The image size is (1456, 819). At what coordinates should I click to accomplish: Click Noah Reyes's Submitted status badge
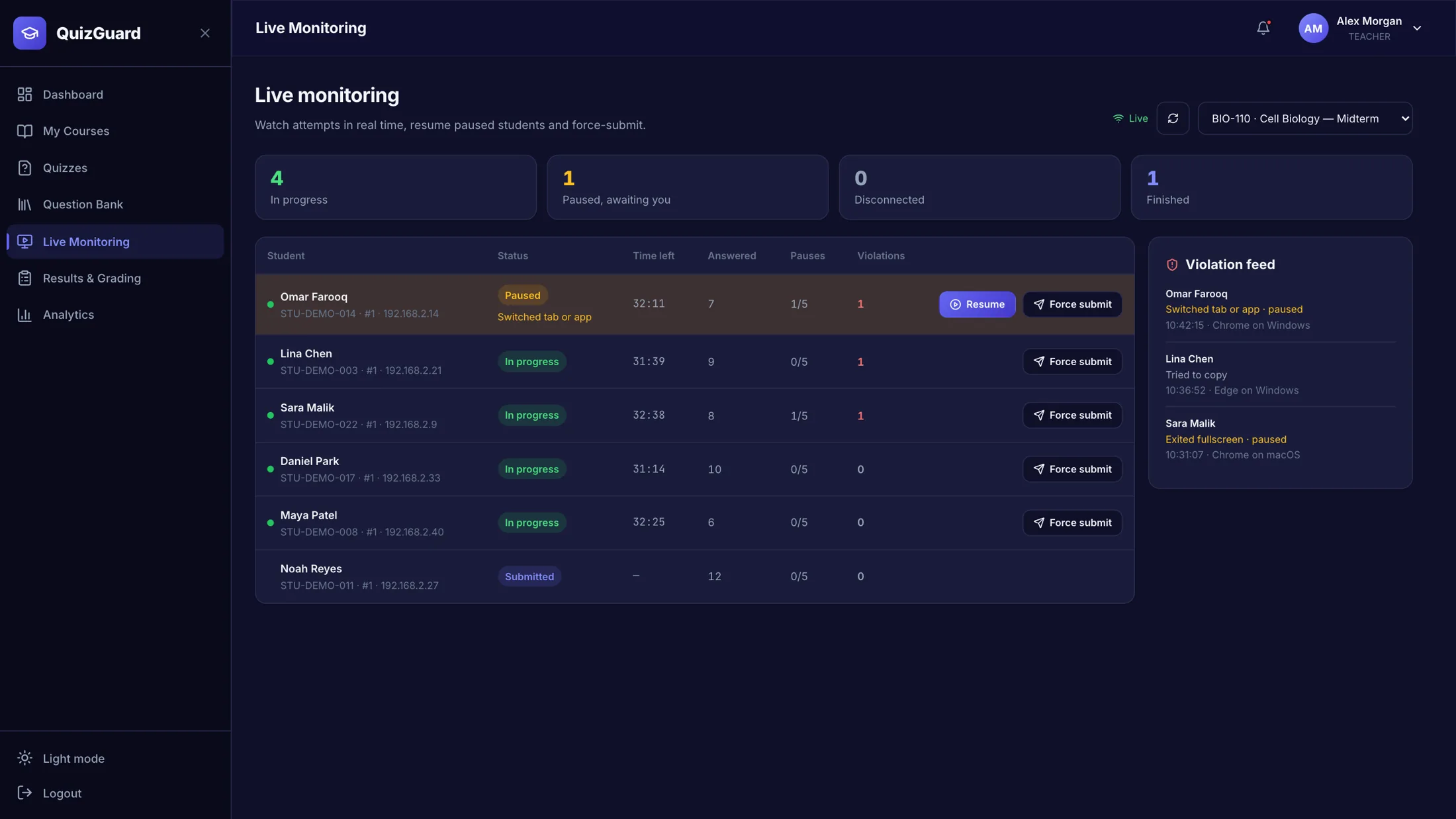tap(529, 576)
